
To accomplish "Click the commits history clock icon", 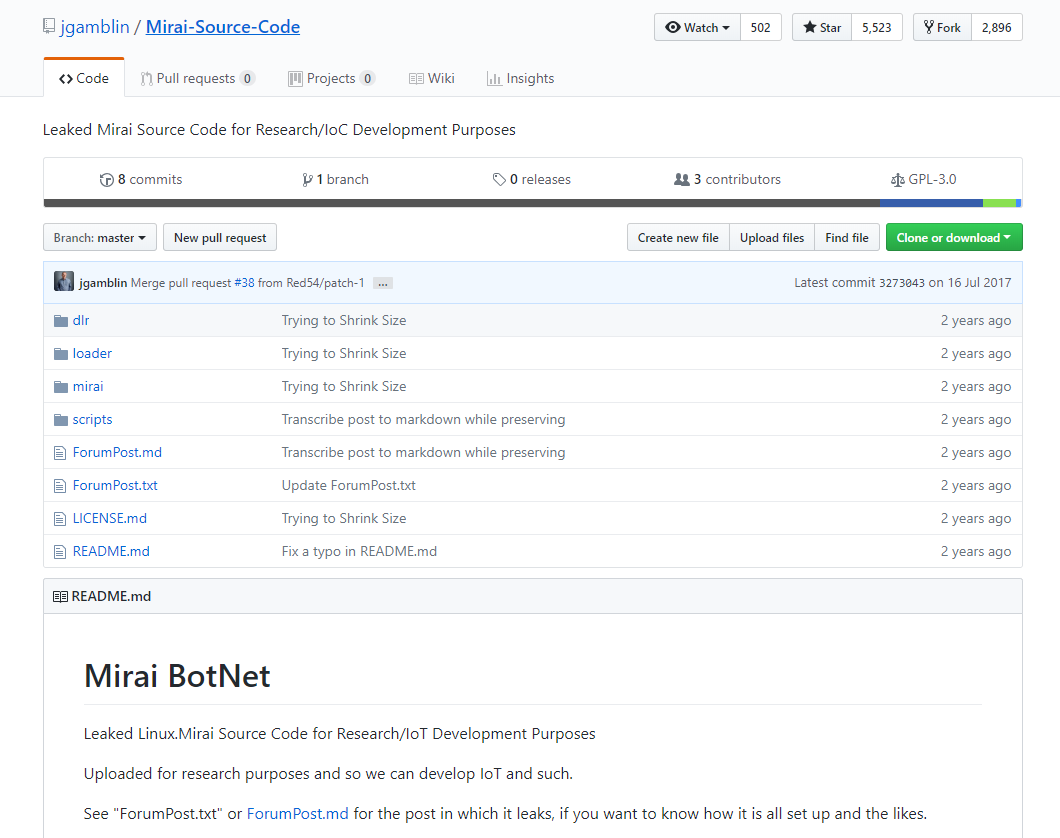I will click(106, 180).
